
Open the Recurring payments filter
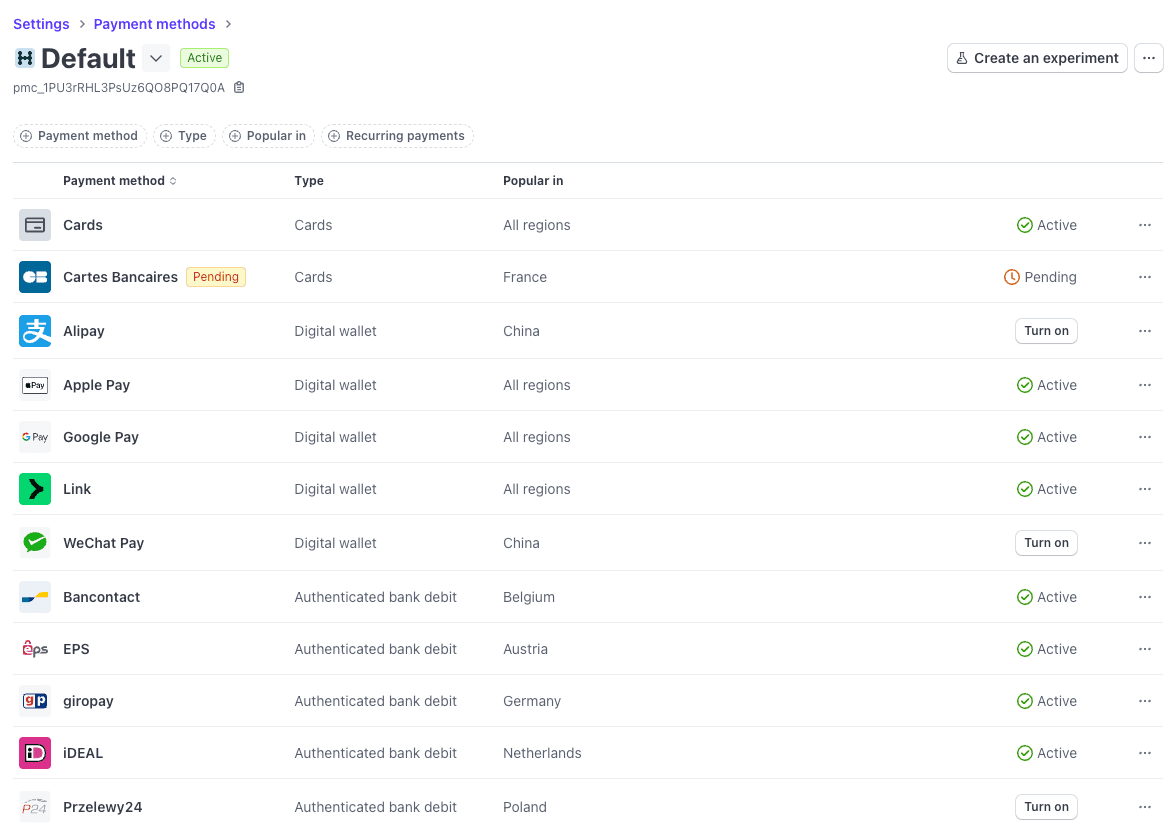click(x=397, y=136)
